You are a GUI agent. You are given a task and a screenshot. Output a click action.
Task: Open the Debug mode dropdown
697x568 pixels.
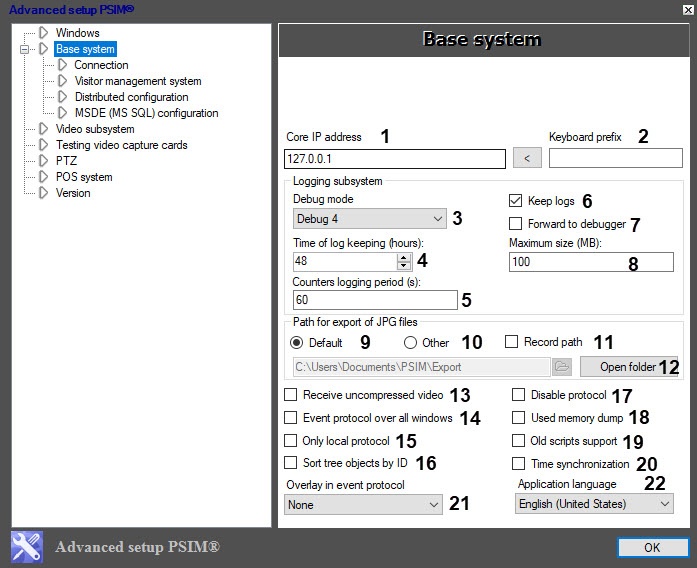pos(369,219)
